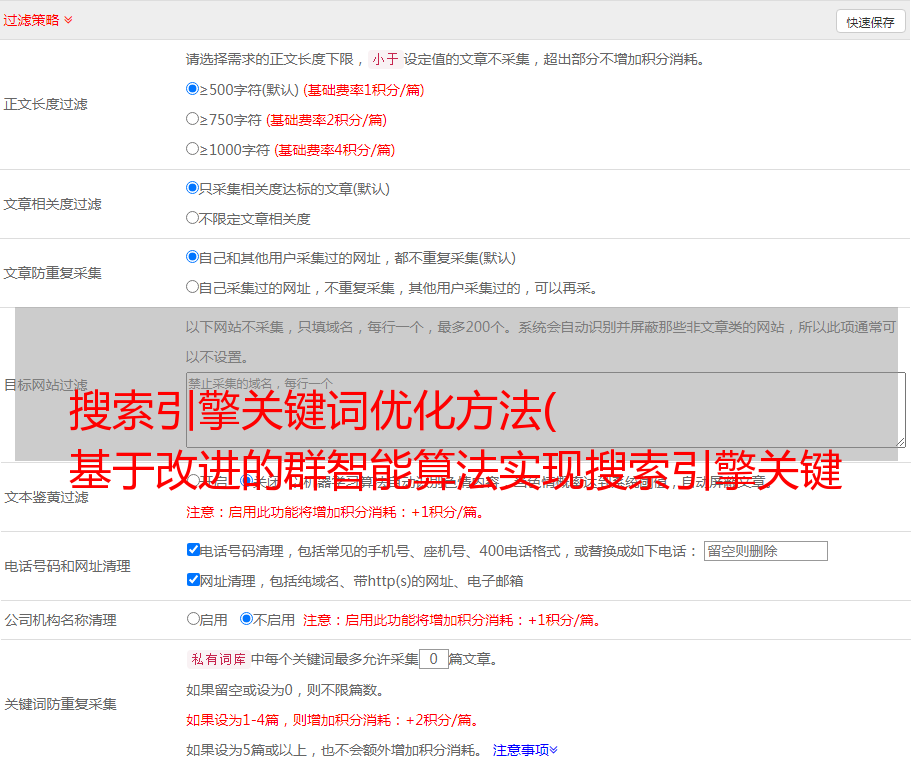Image resolution: width=912 pixels, height=768 pixels.
Task: Click the keyword article count input box
Action: (x=433, y=659)
